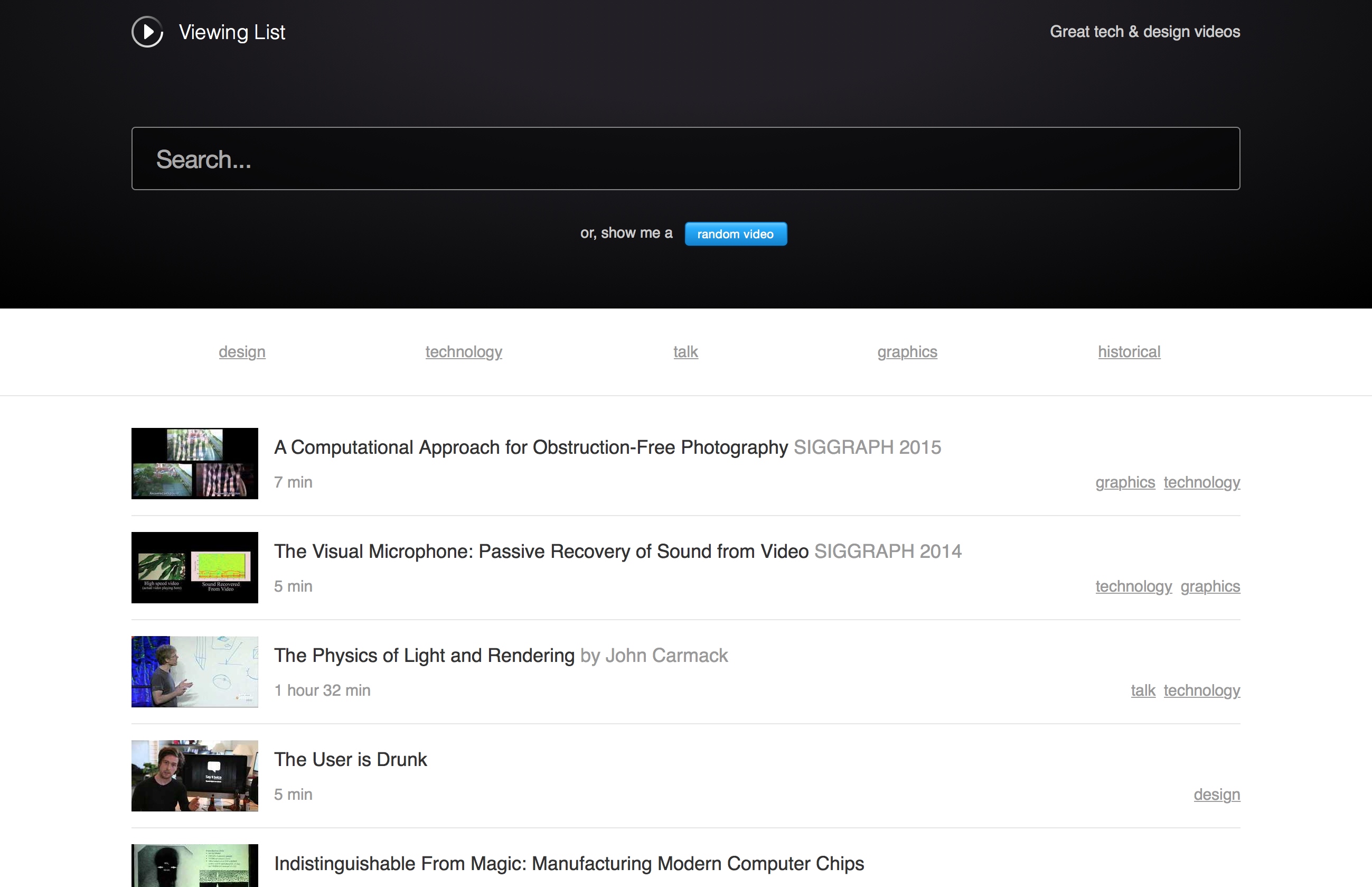Click the thumbnail for John Carmack's rendering talk
Viewport: 1372px width, 887px height.
click(194, 671)
